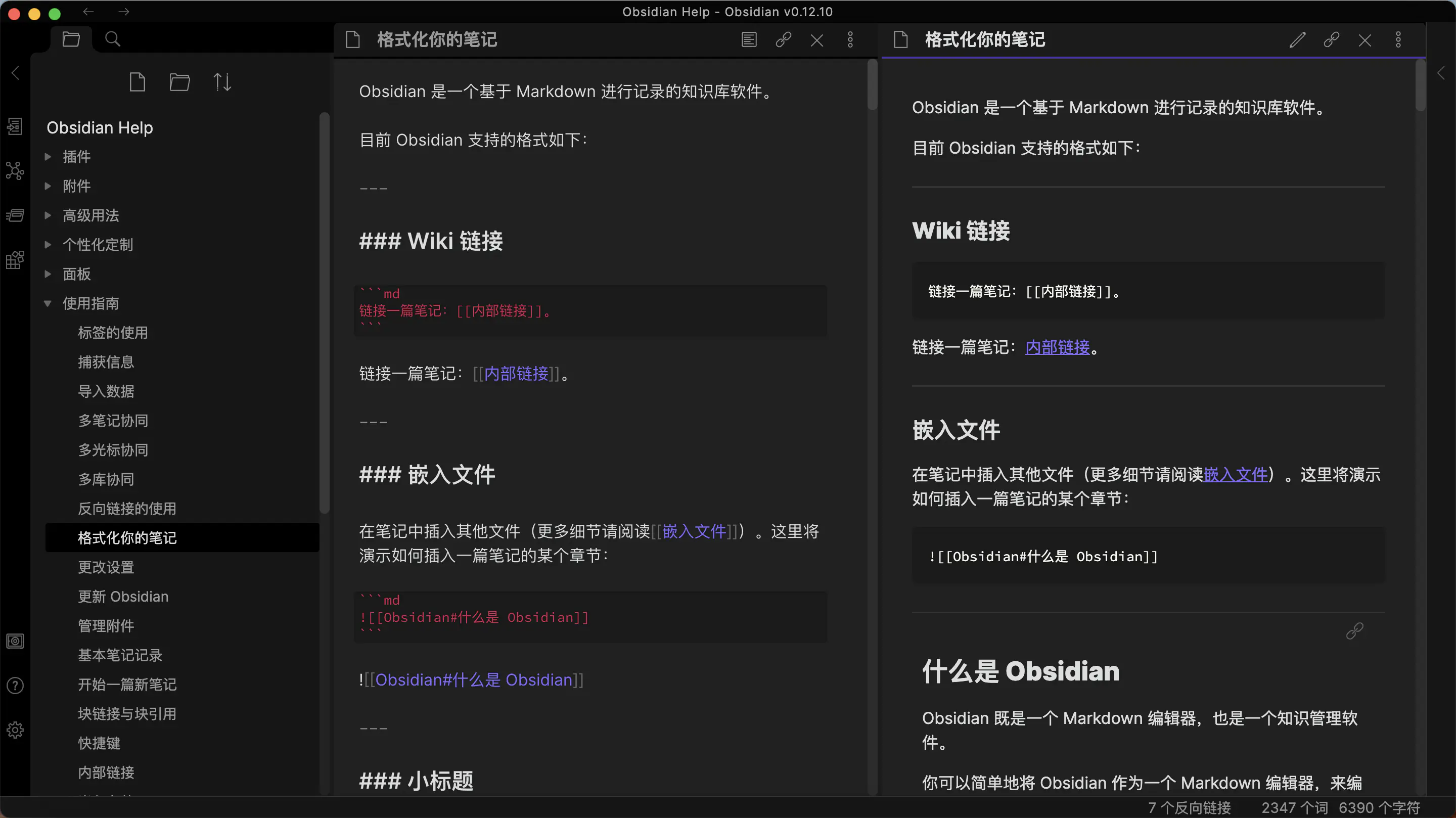The width and height of the screenshot is (1456, 818).
Task: Click the embed link icon above 什么是 Obsidian
Action: click(x=1355, y=631)
